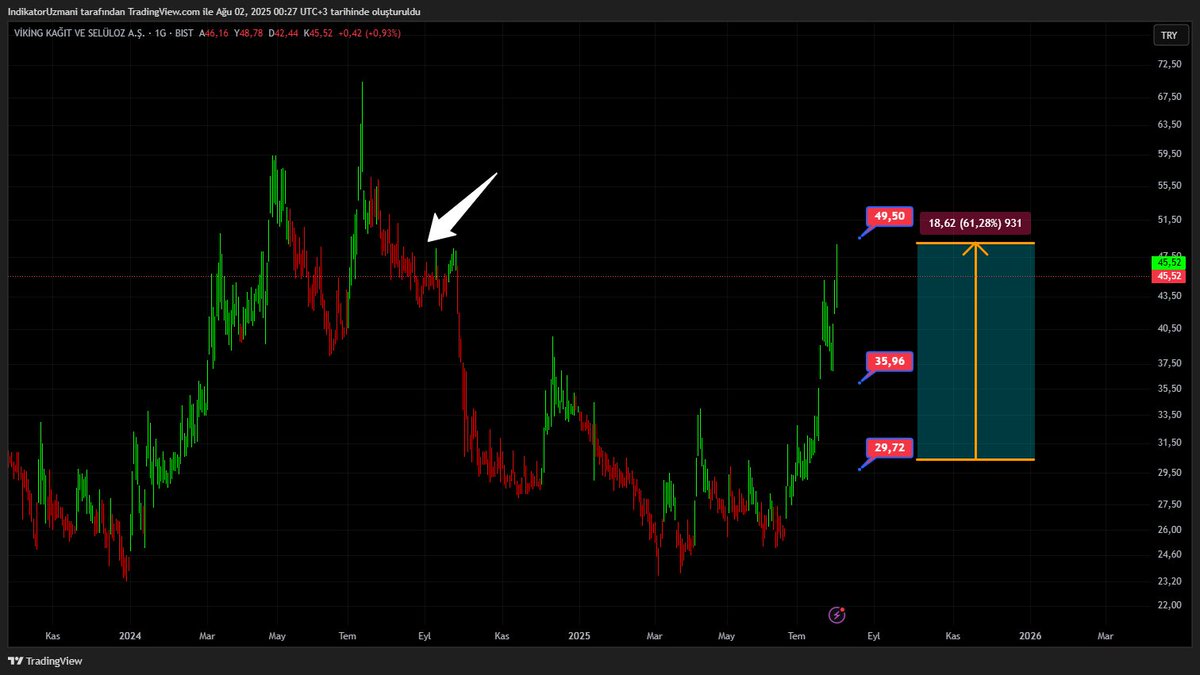Click the opening value A46,16 in header
Viewport: 1200px width, 675px height.
point(215,33)
